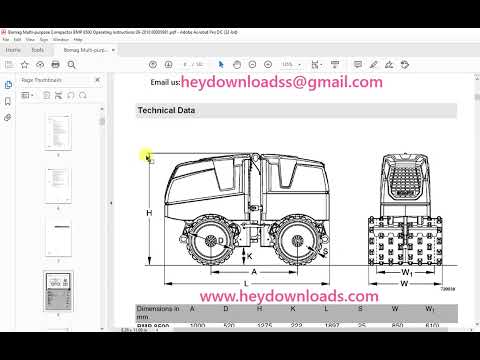Upload file with the cloud icon
The width and height of the screenshot is (480, 360).
coord(40,65)
